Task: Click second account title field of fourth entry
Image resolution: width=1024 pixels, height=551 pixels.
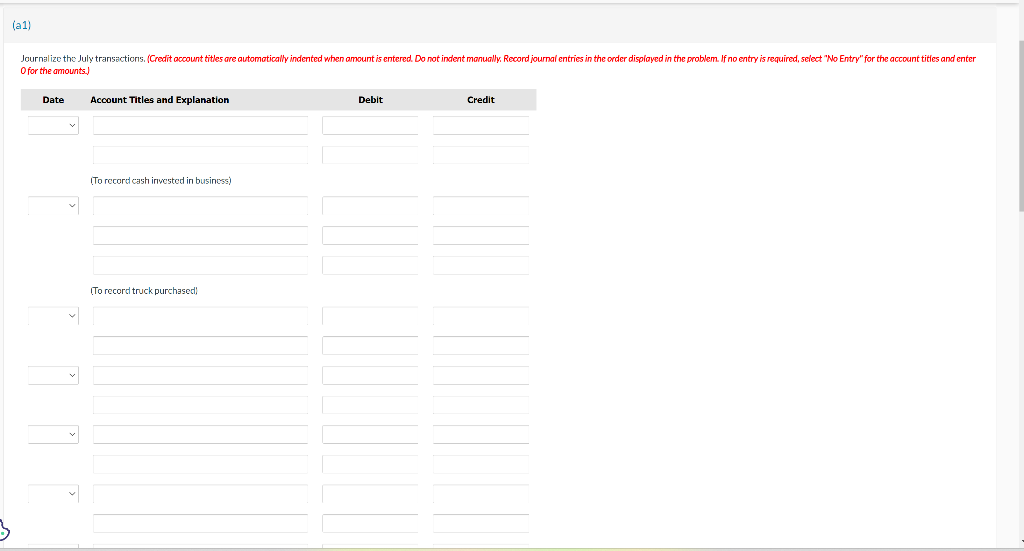Action: (x=200, y=405)
